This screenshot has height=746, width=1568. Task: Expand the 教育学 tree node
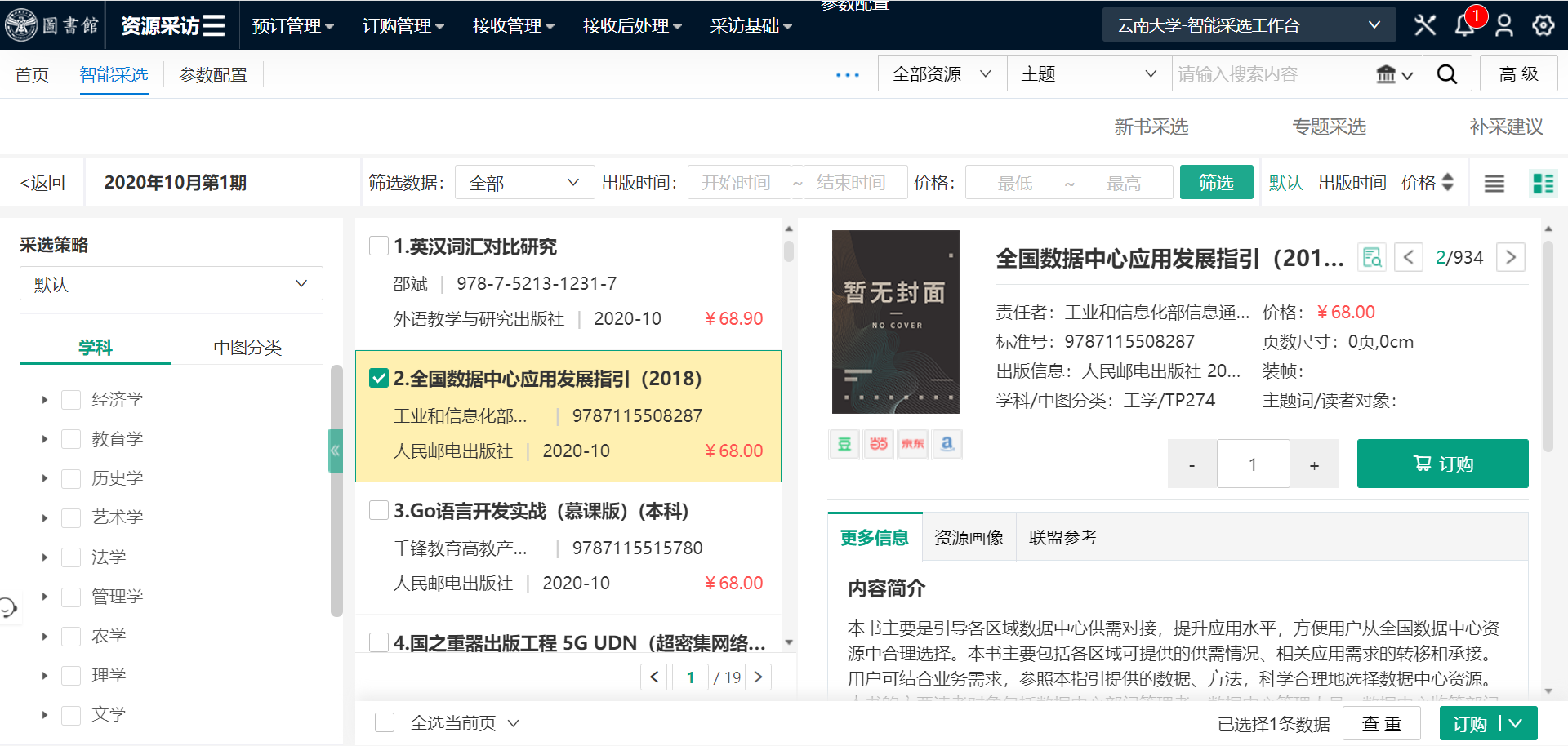pyautogui.click(x=45, y=439)
